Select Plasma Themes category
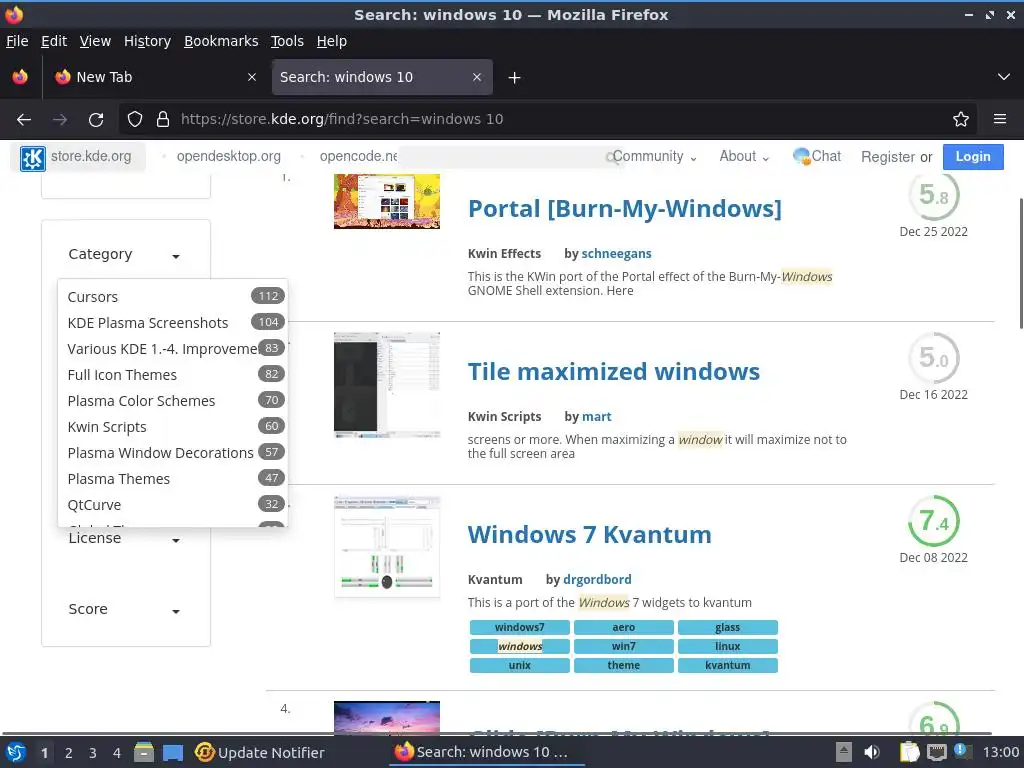The height and width of the screenshot is (768, 1024). pos(172,479)
